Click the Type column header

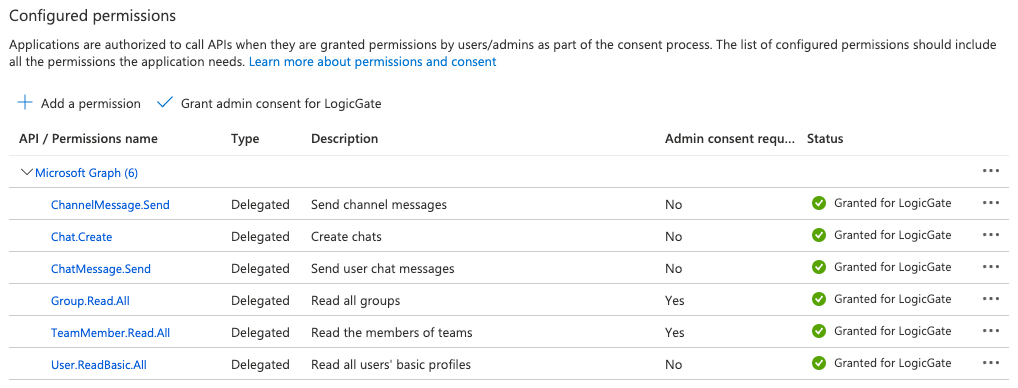[x=245, y=139]
